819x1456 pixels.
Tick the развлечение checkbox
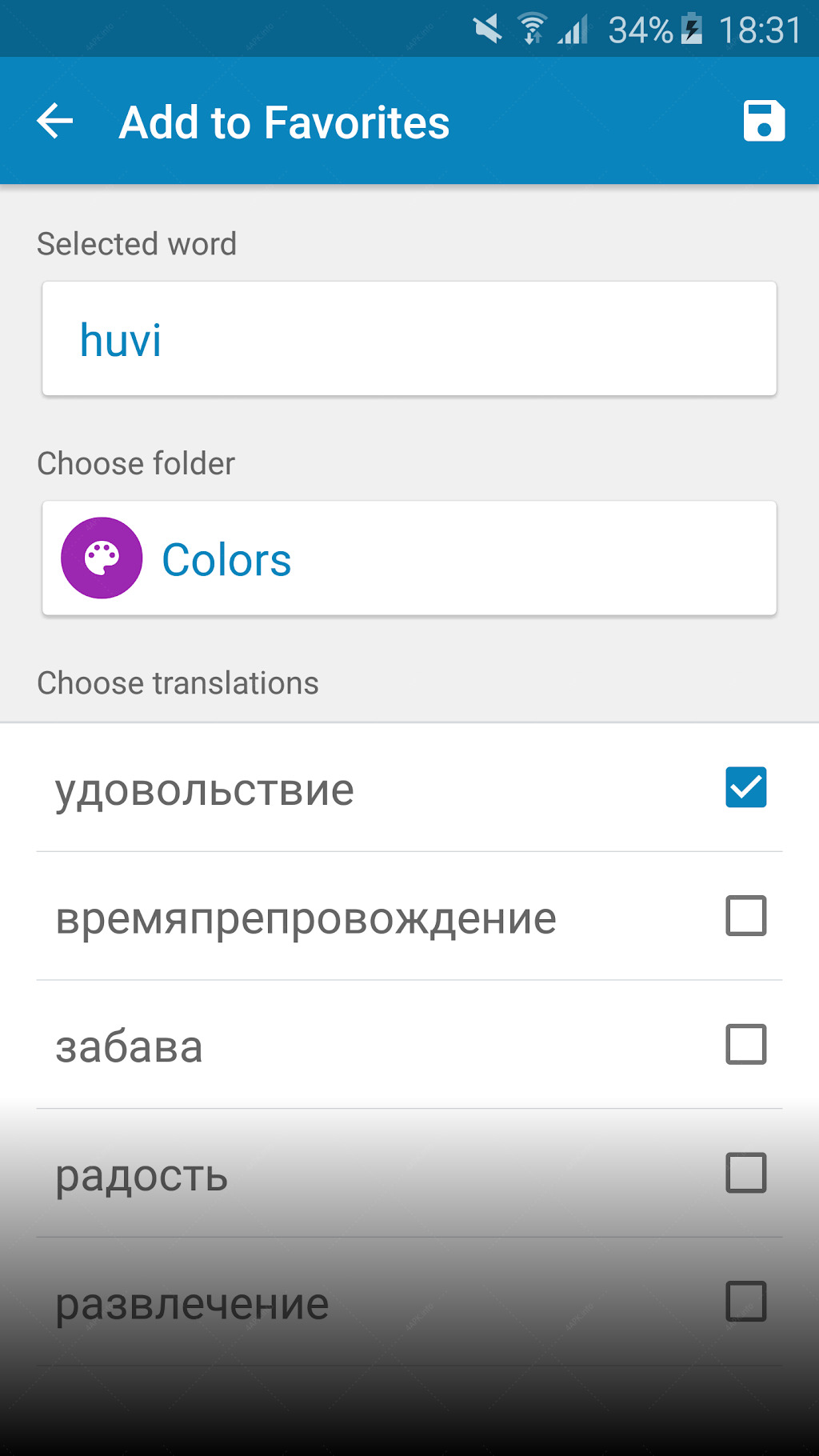(x=746, y=1302)
